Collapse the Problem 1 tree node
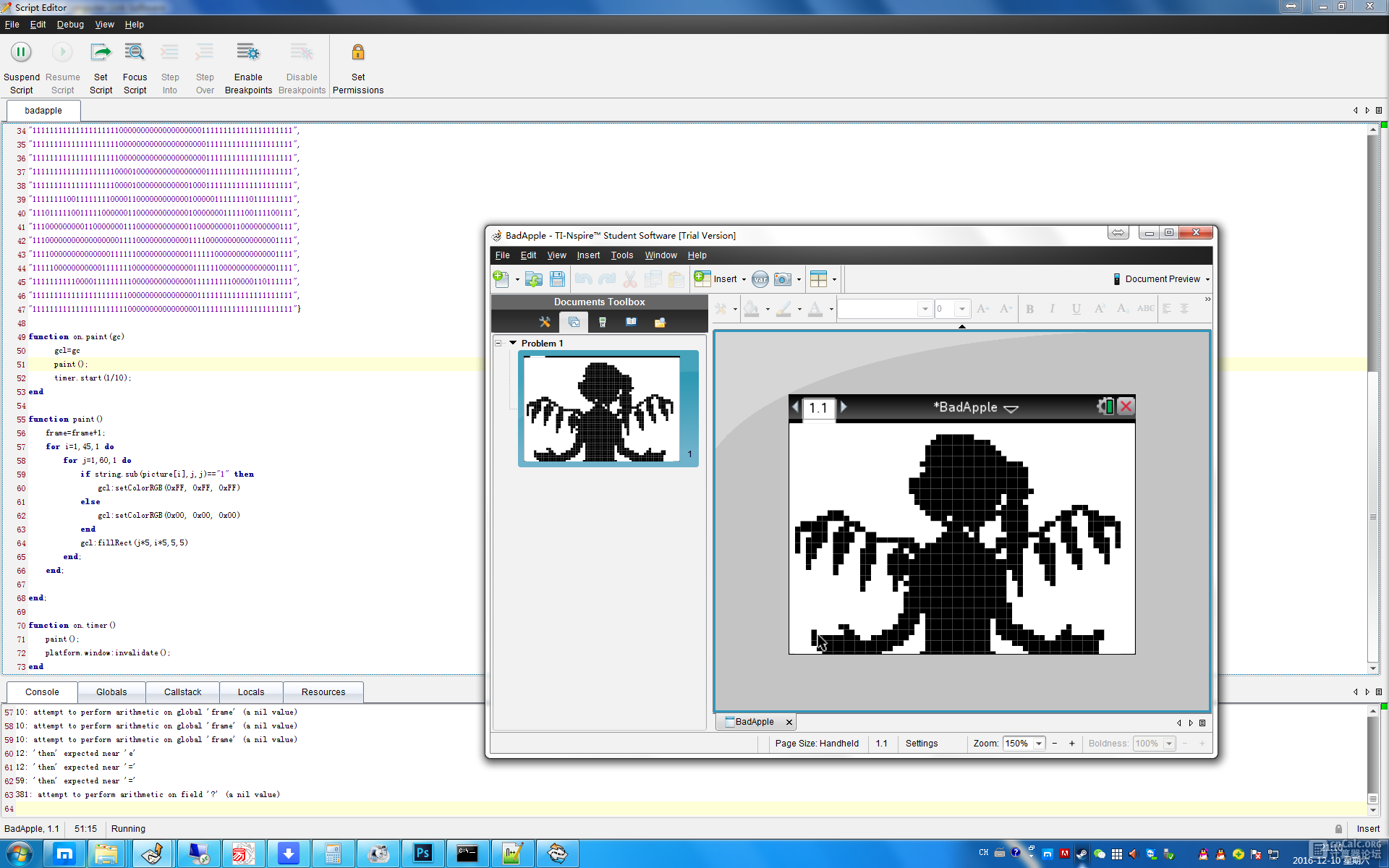 (x=498, y=343)
